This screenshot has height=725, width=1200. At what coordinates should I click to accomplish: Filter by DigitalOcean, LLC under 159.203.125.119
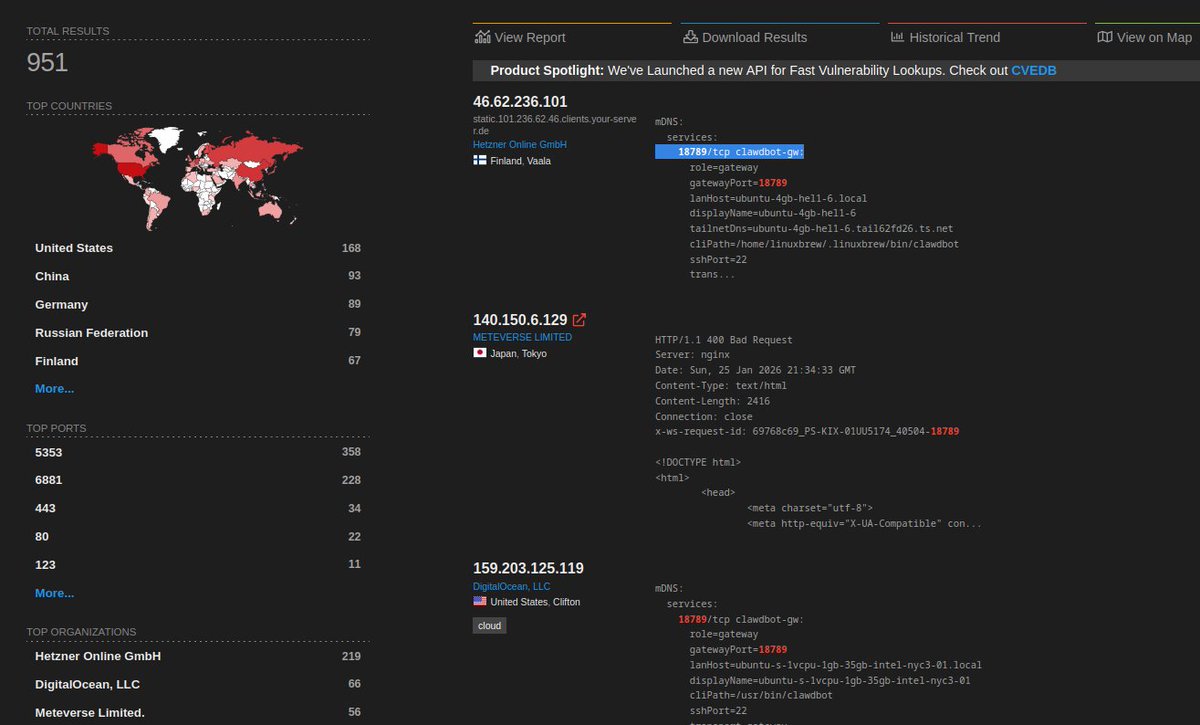tap(512, 586)
